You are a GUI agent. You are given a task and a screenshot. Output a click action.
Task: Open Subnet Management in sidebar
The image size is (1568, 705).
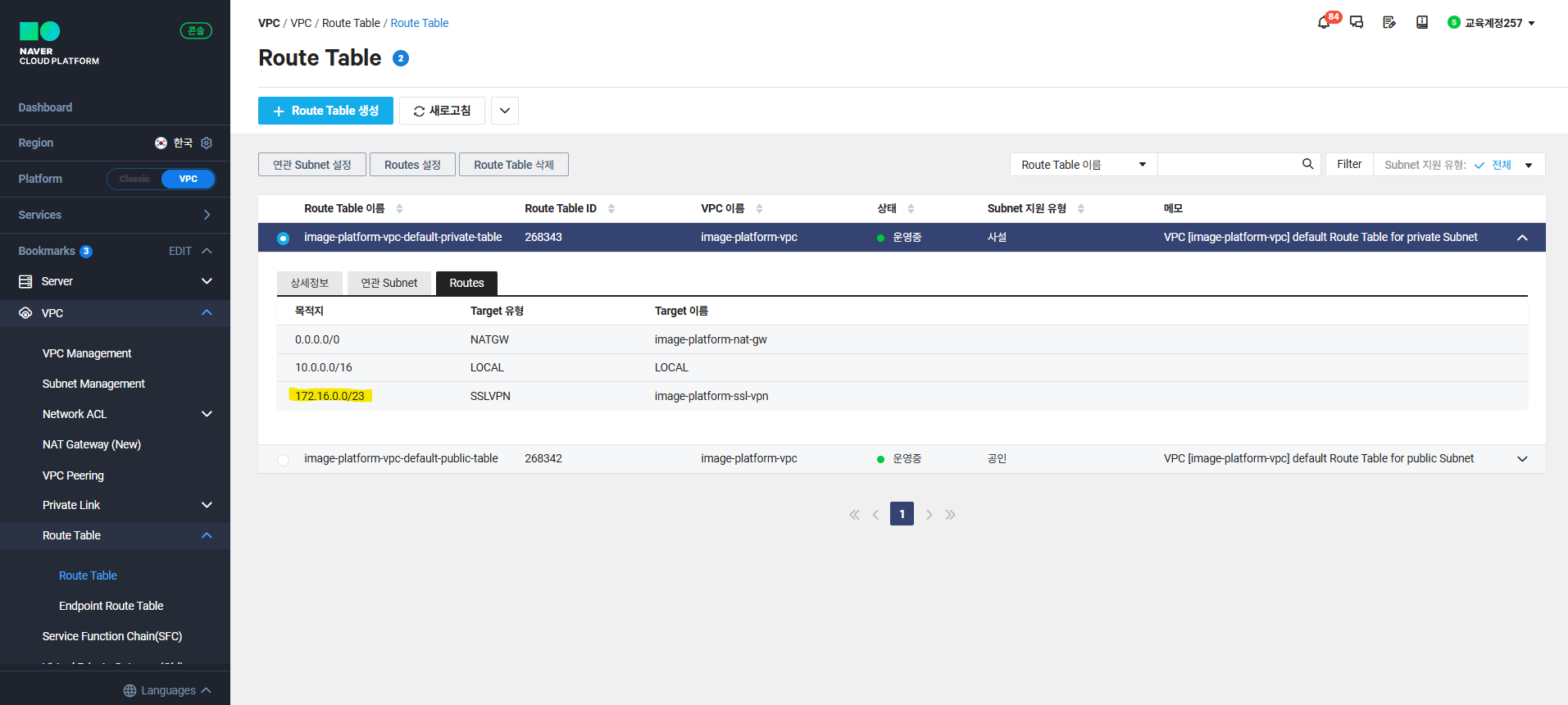click(93, 384)
